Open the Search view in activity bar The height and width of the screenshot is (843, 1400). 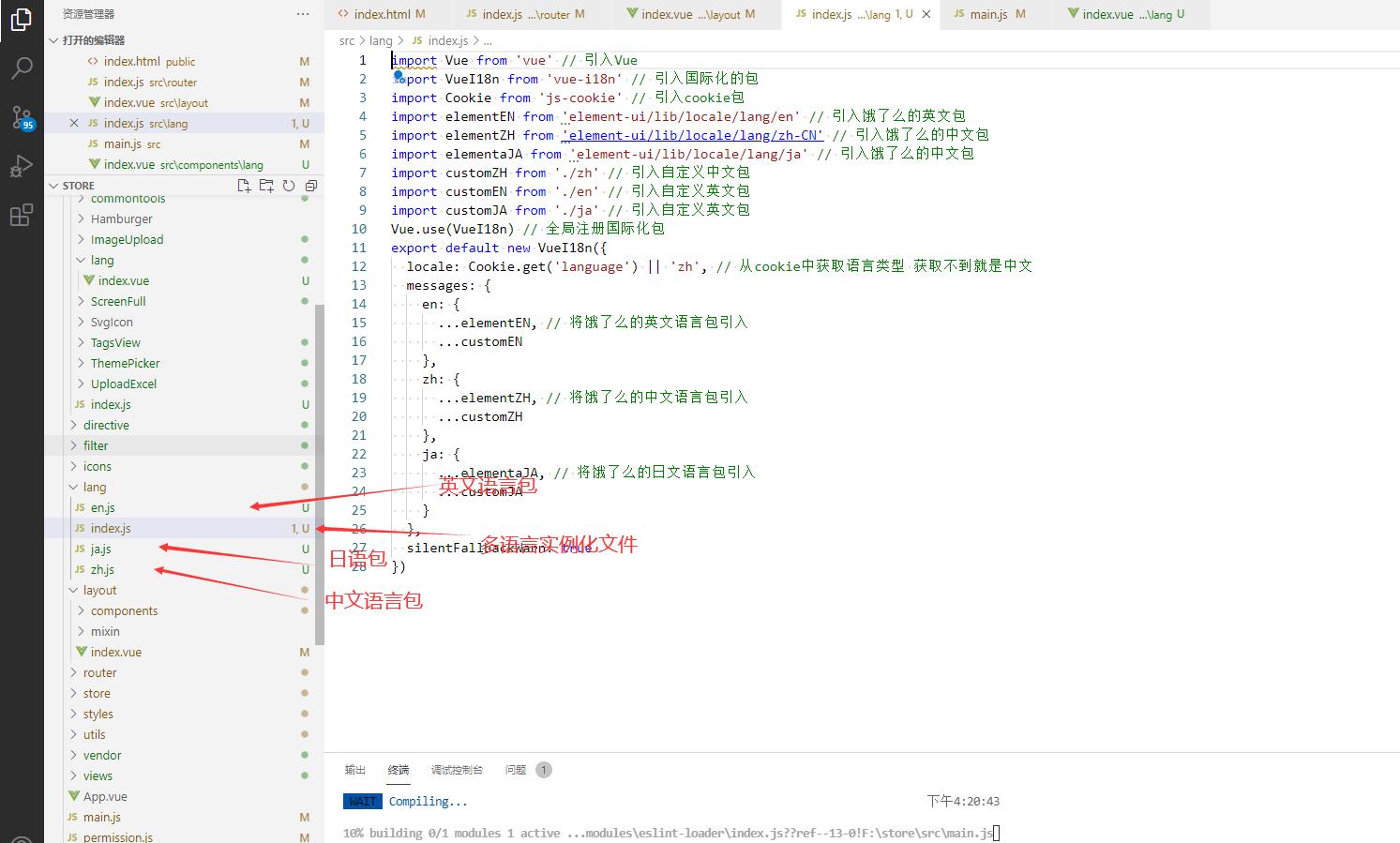pos(22,68)
